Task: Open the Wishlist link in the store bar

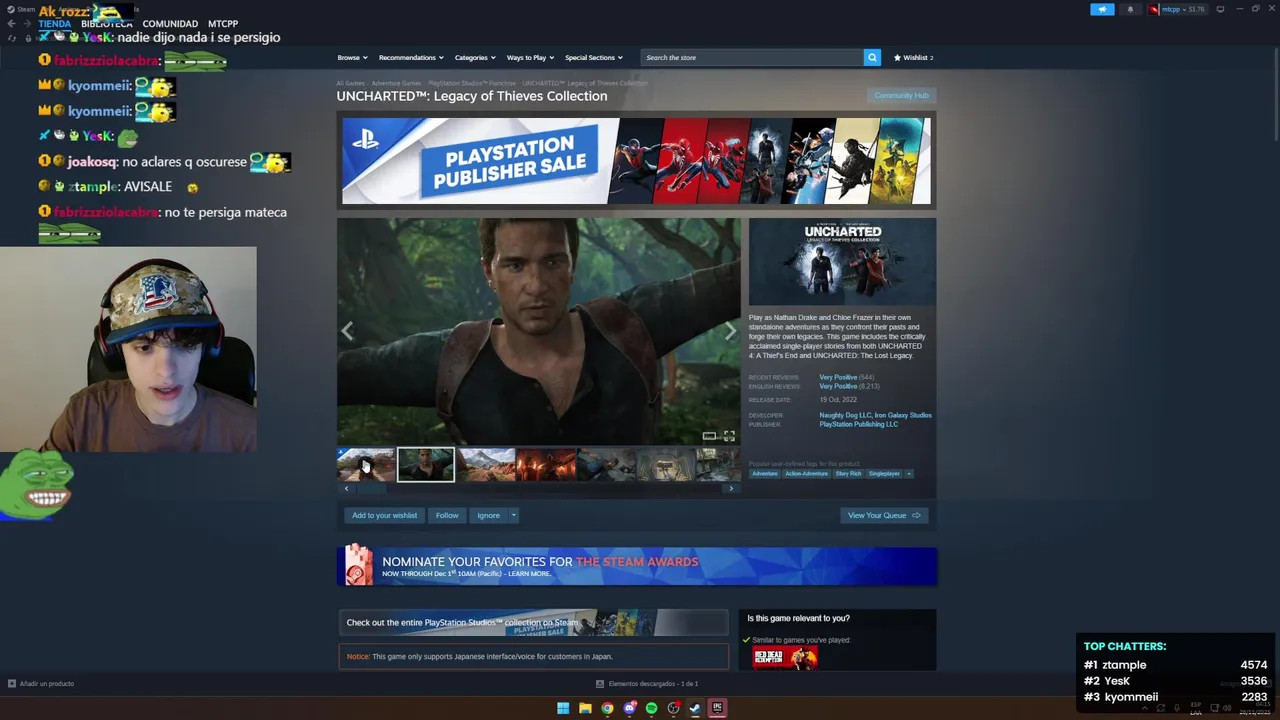Action: pyautogui.click(x=913, y=58)
